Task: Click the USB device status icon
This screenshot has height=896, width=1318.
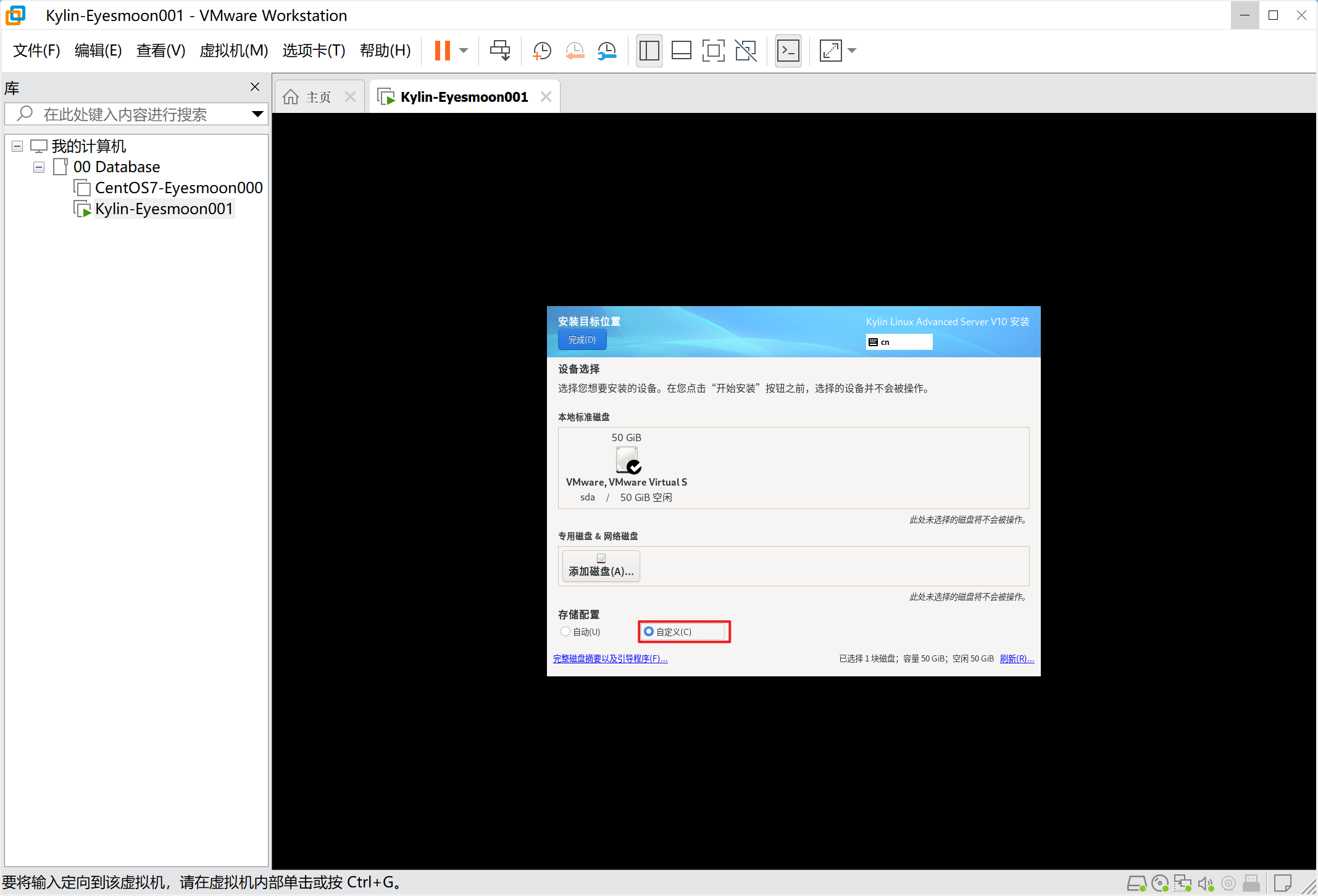Action: click(1251, 883)
